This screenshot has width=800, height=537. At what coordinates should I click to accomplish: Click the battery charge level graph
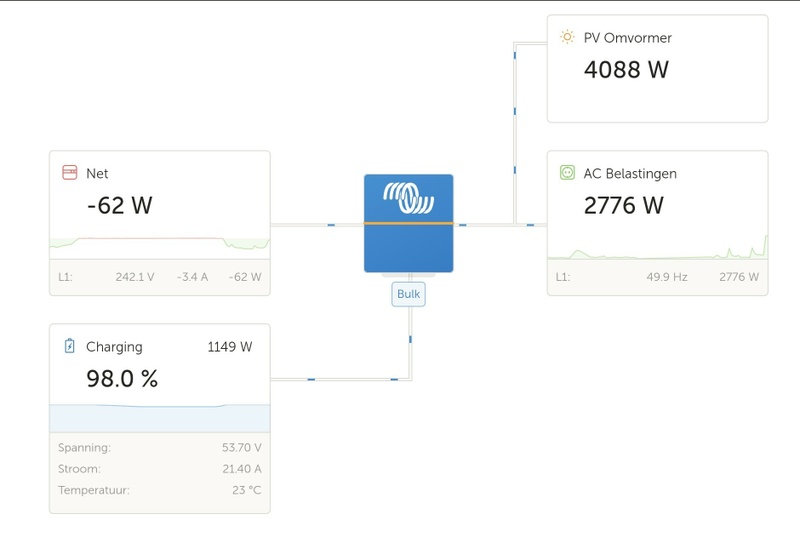(x=160, y=418)
